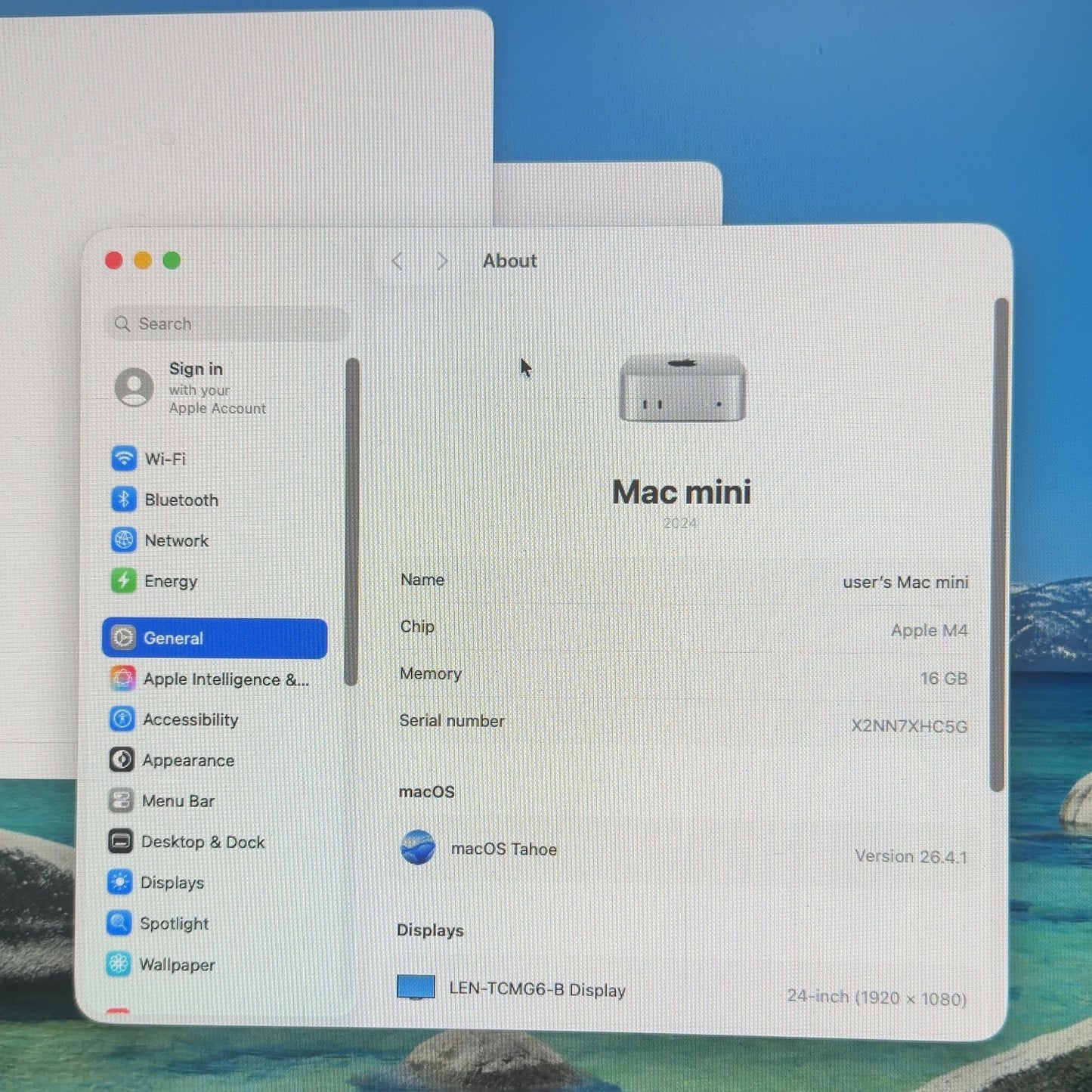
Task: Close the About settings window
Action: [x=114, y=261]
